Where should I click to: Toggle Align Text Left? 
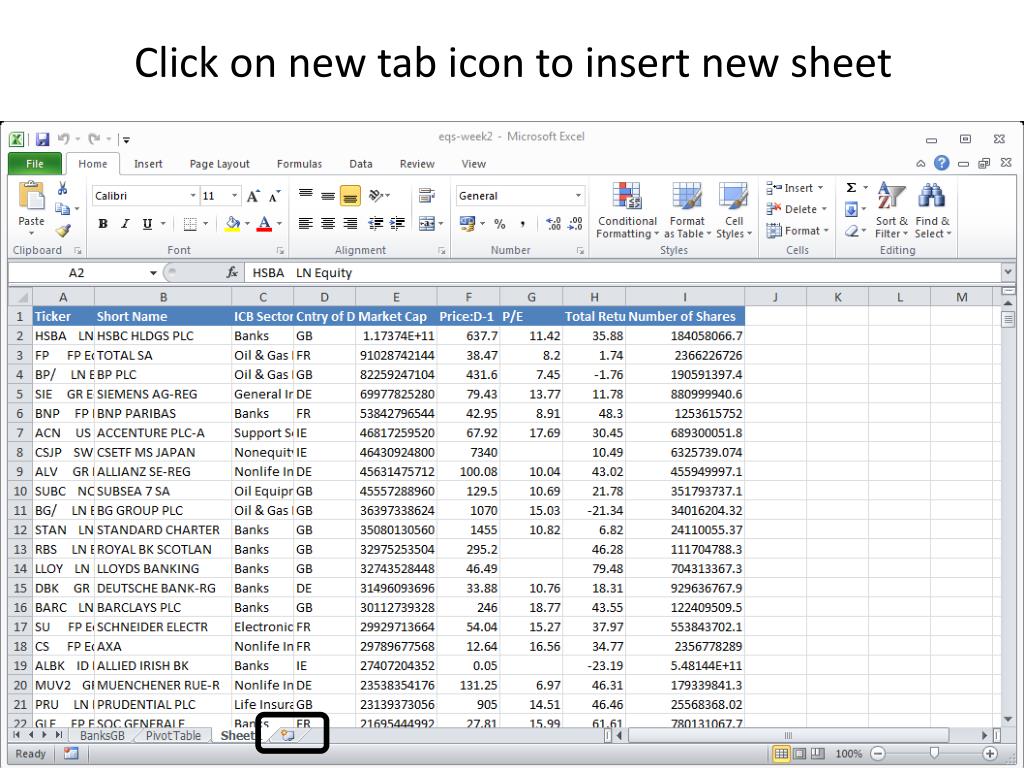(x=305, y=224)
